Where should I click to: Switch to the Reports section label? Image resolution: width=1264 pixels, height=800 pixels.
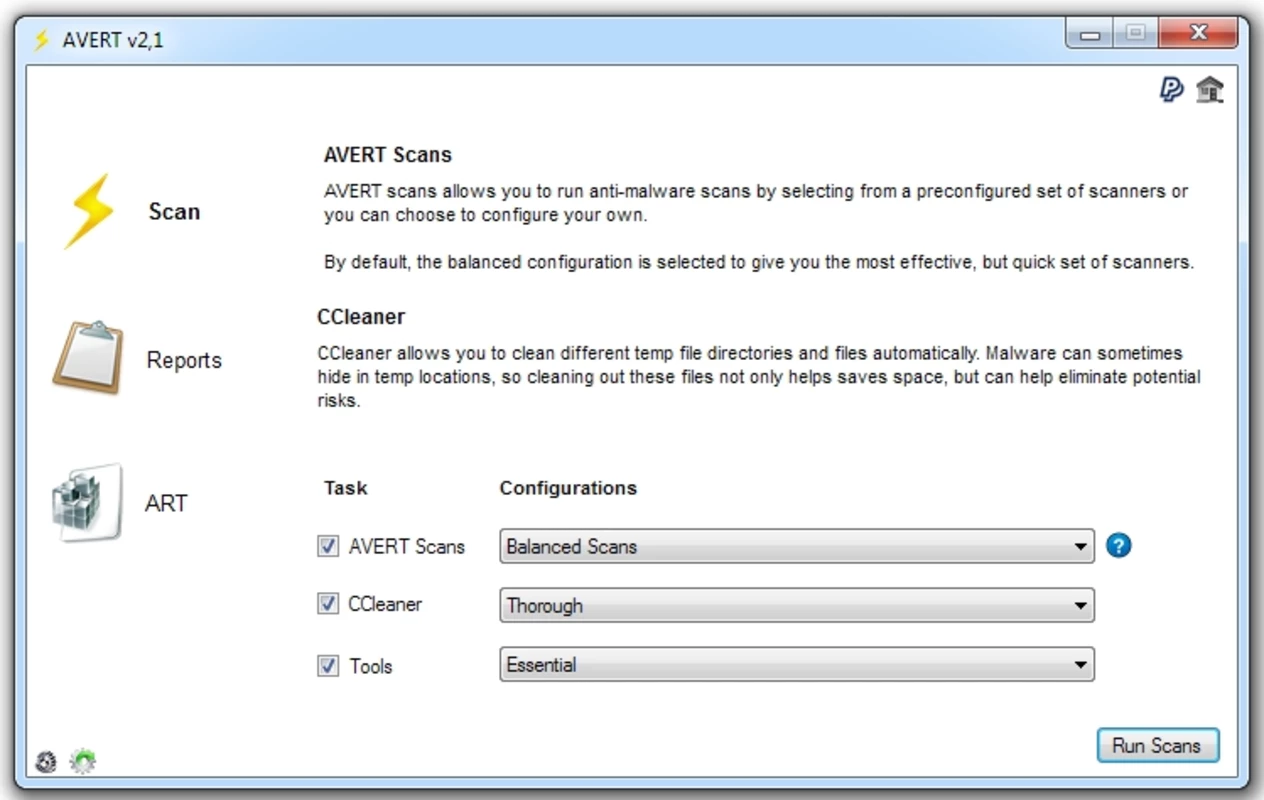click(184, 360)
